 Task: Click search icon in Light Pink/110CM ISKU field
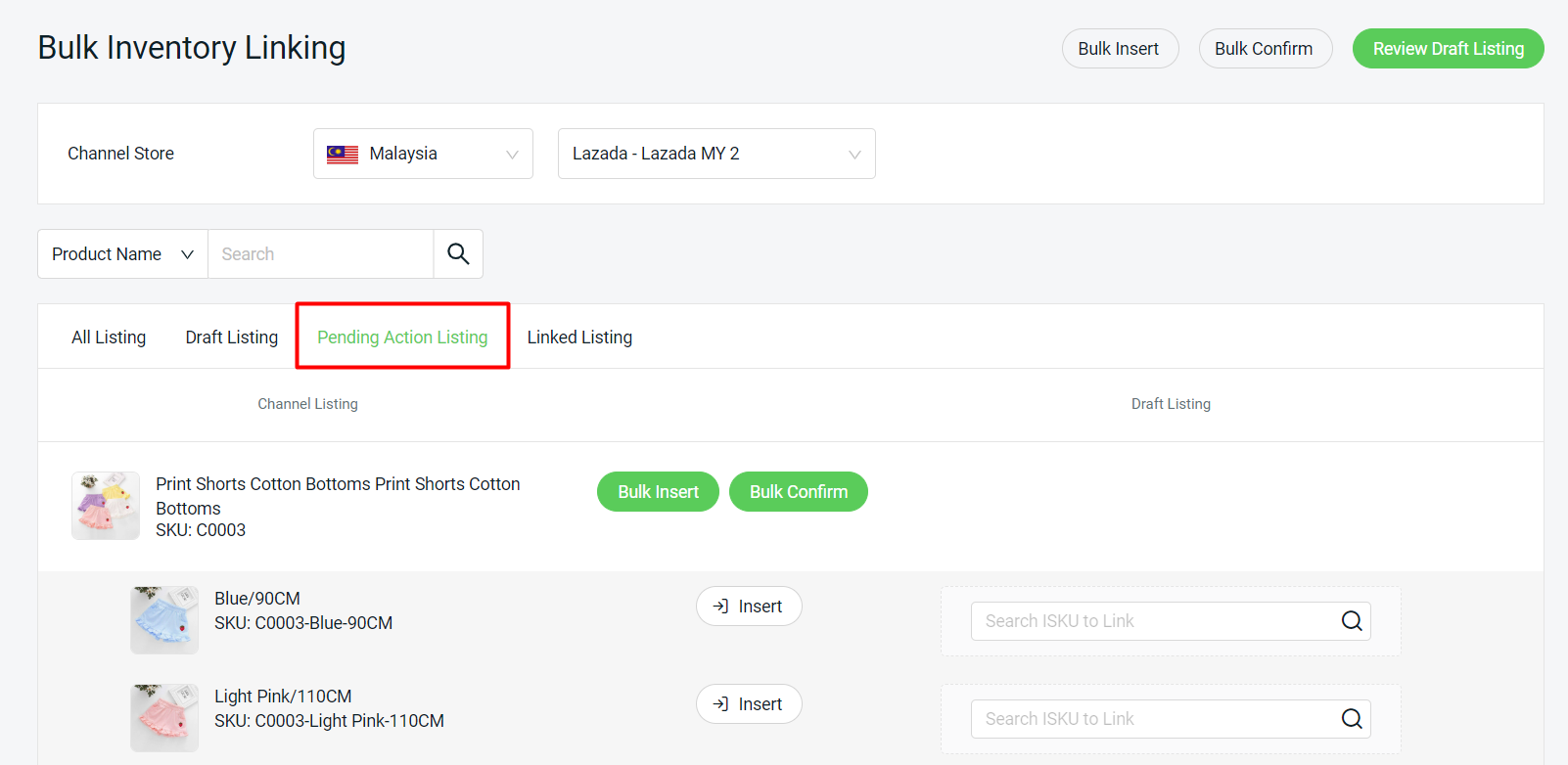click(1351, 719)
